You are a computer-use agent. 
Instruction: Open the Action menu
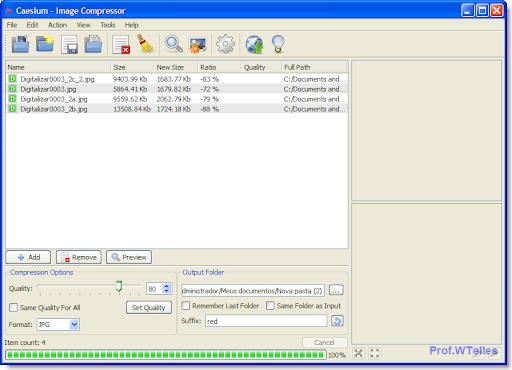pos(57,25)
